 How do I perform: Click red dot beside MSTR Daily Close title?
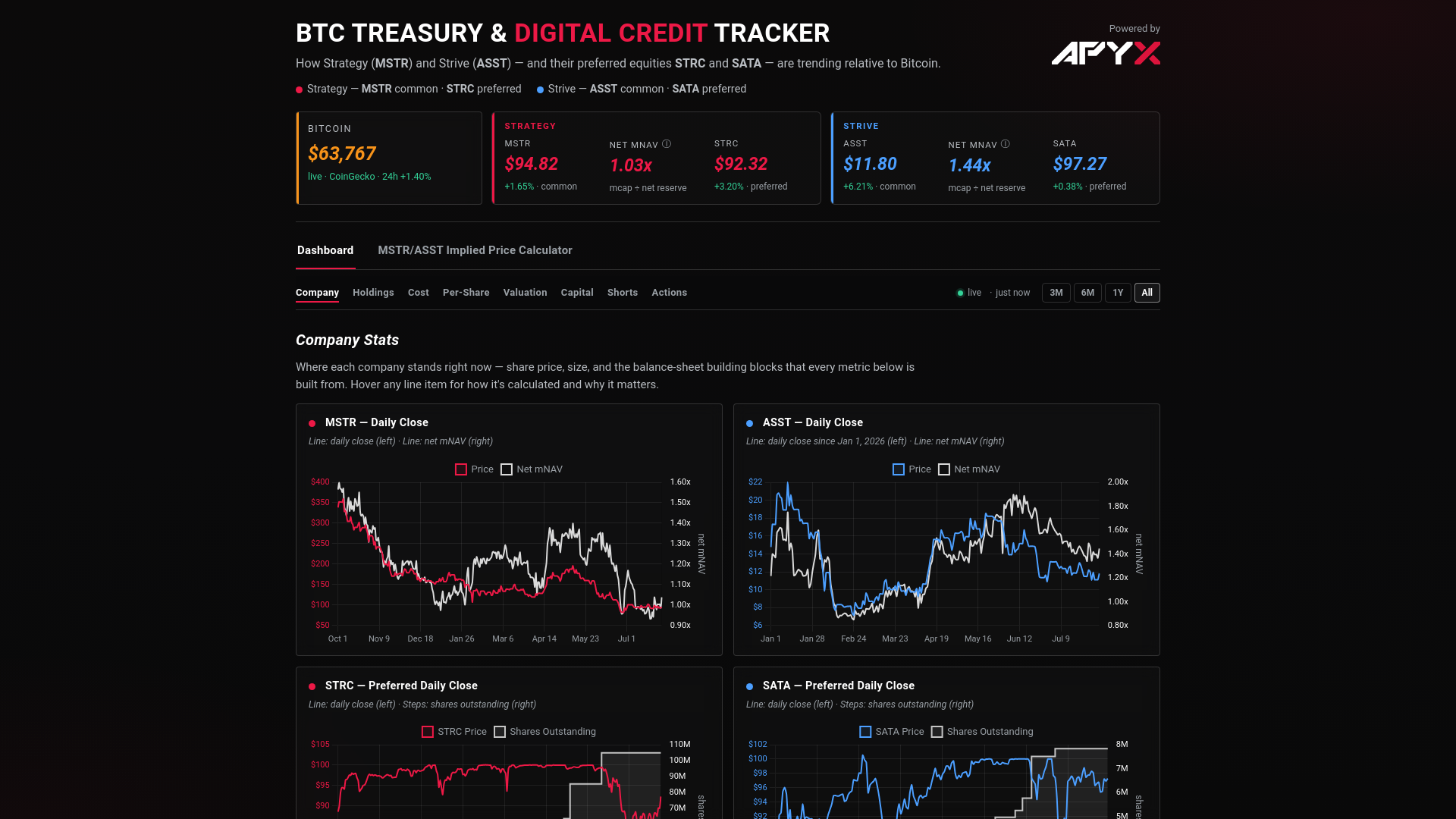click(x=312, y=423)
